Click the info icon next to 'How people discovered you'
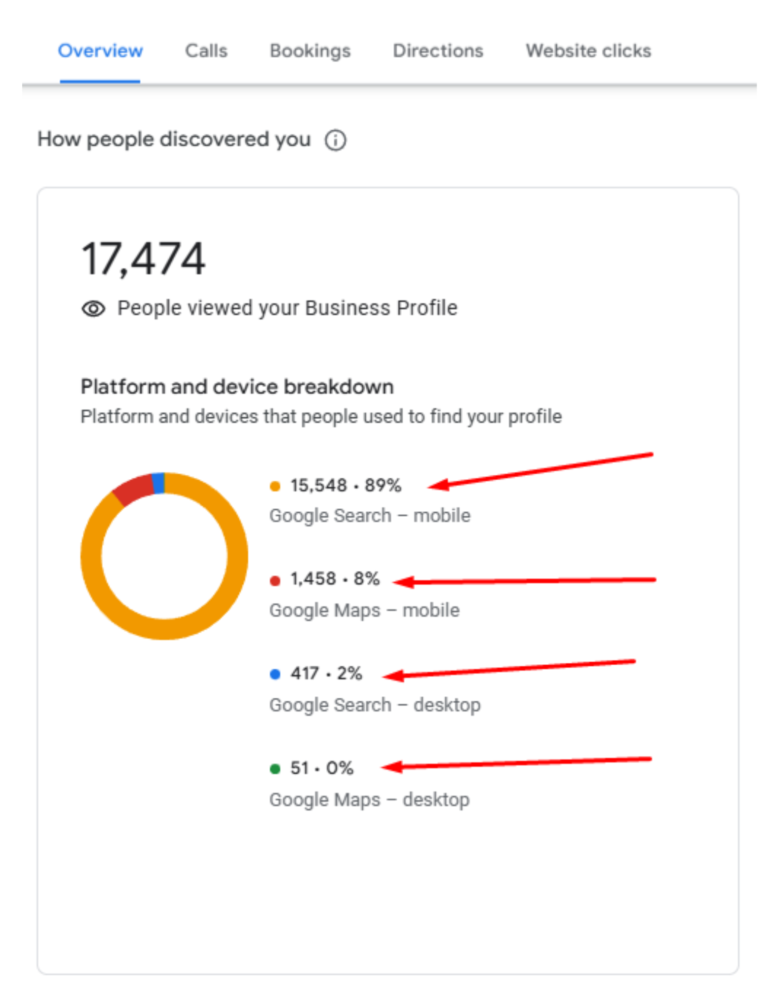 (337, 140)
